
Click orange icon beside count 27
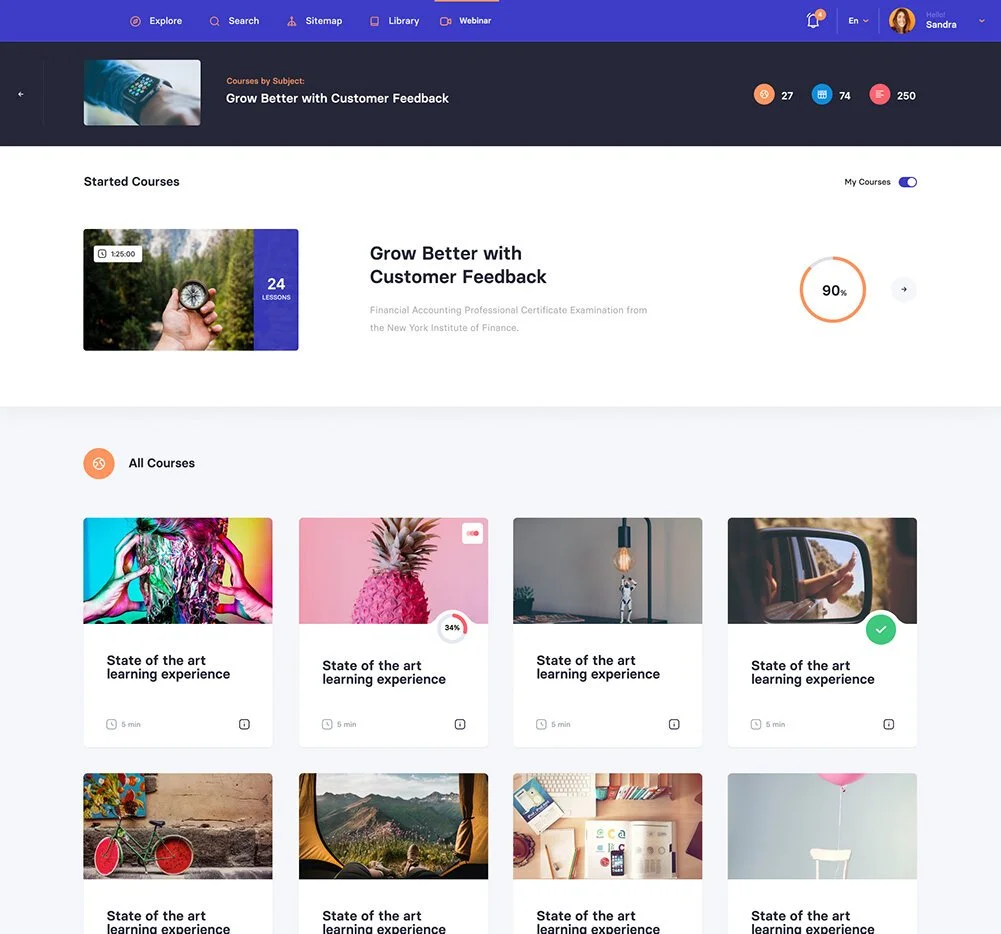click(764, 94)
